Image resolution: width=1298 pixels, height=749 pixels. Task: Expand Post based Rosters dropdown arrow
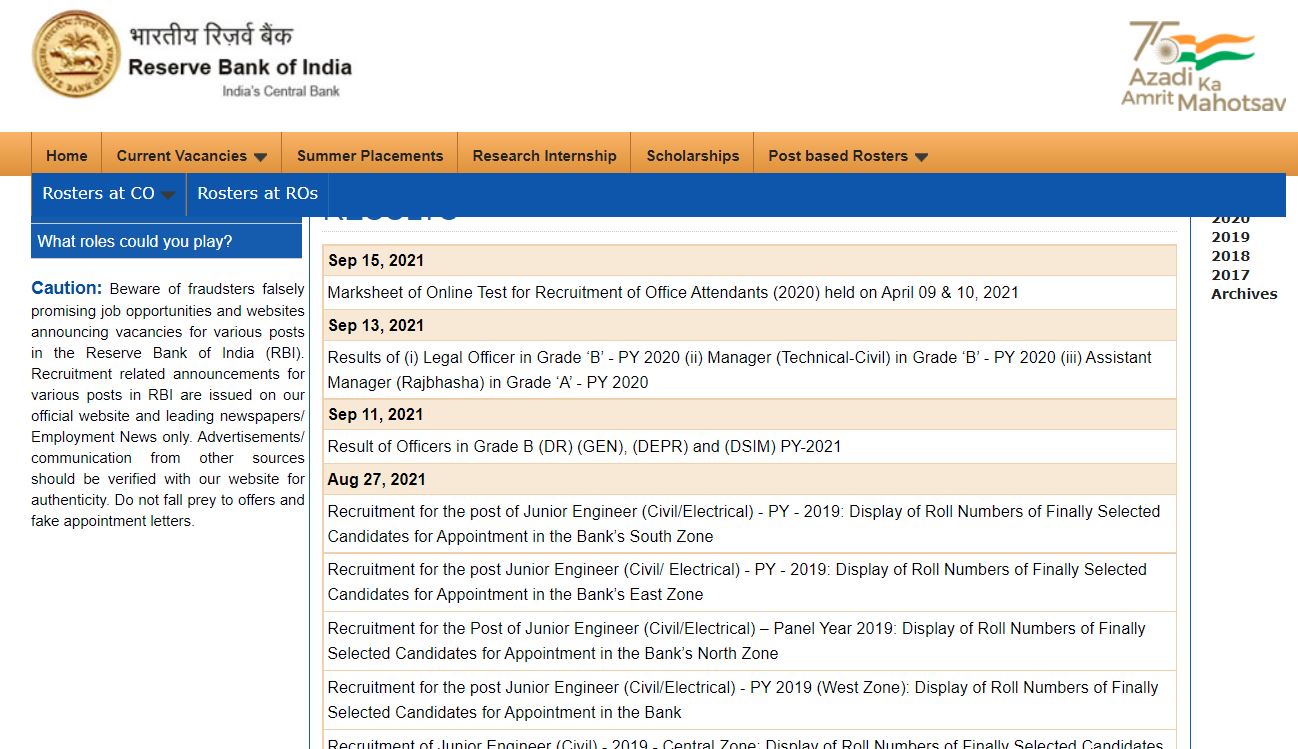tap(921, 157)
